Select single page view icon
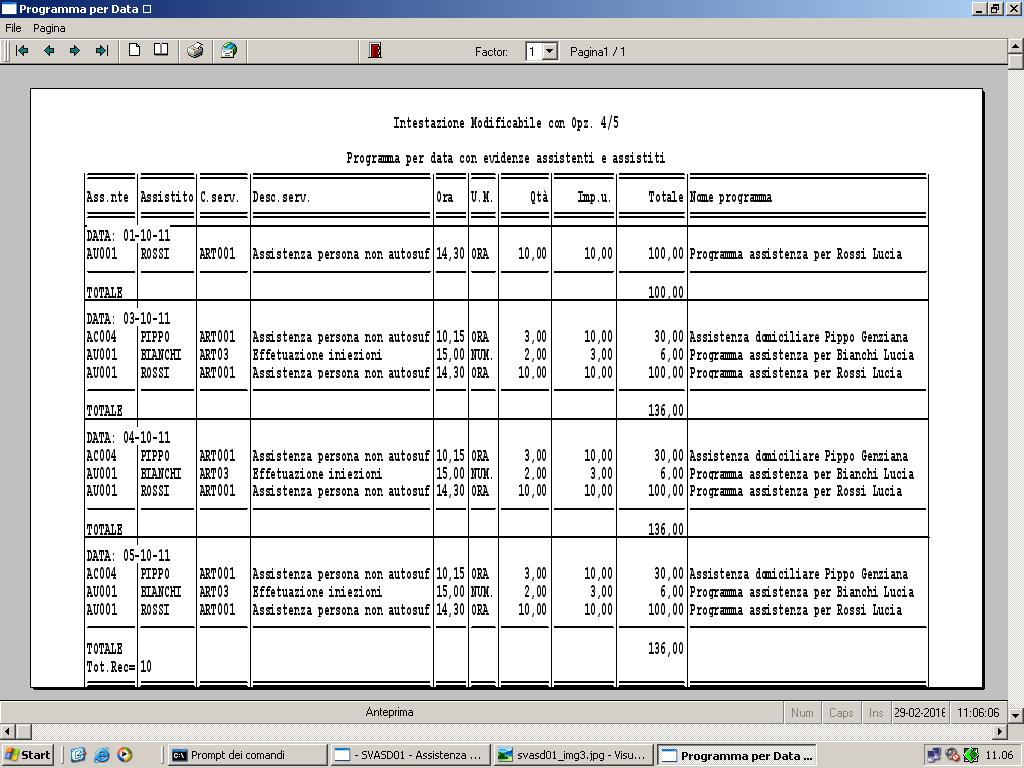The image size is (1024, 768). [x=135, y=50]
